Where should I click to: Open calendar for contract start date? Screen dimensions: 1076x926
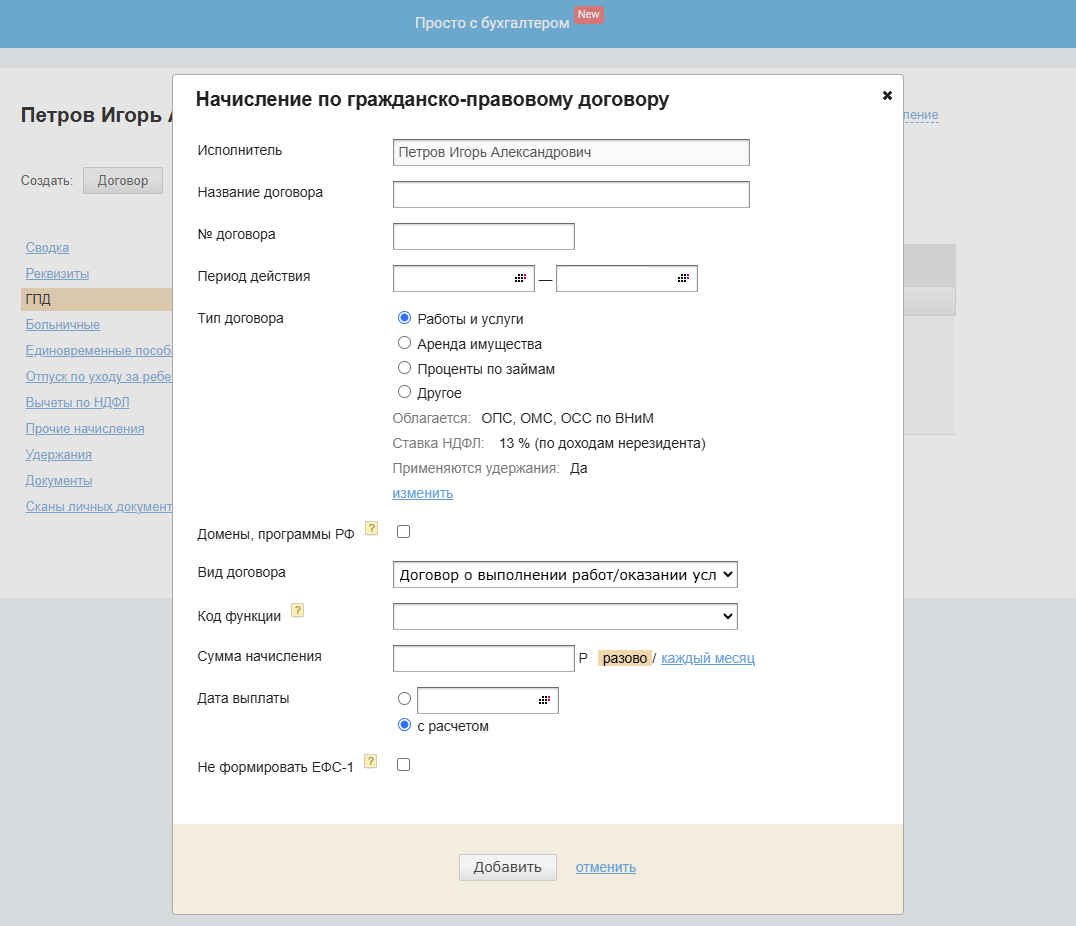(520, 278)
